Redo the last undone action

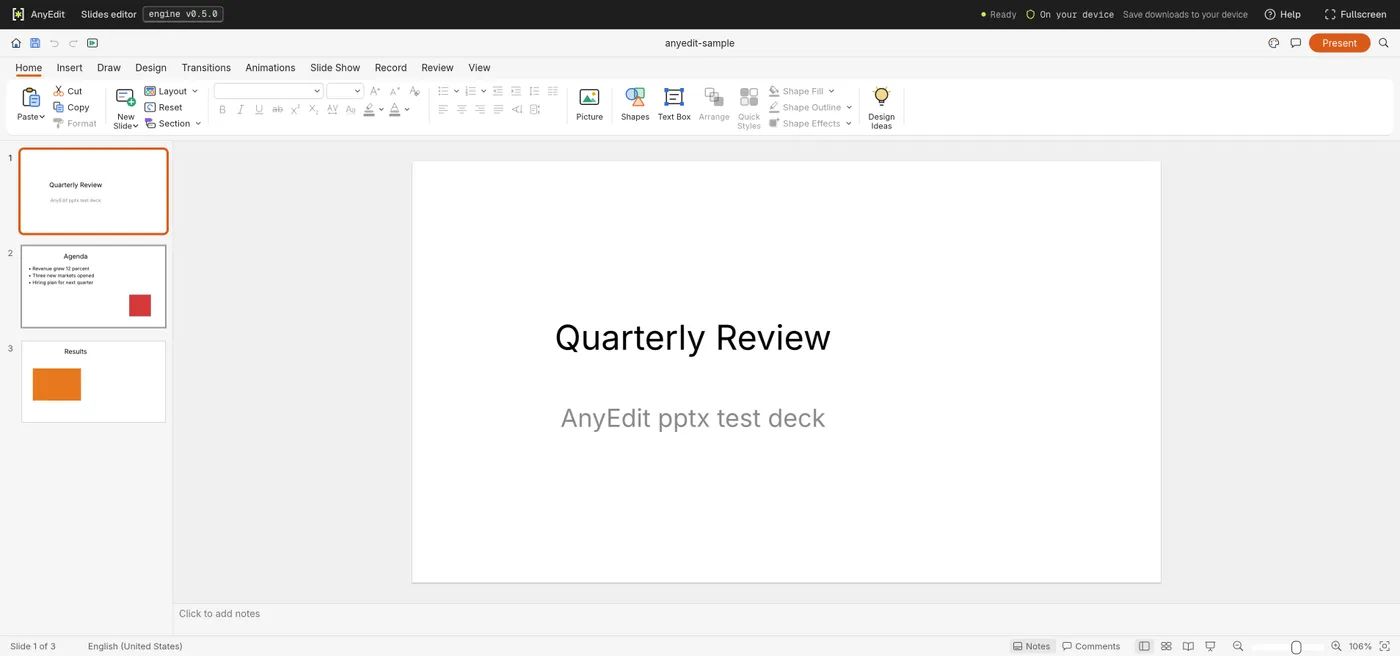point(73,43)
